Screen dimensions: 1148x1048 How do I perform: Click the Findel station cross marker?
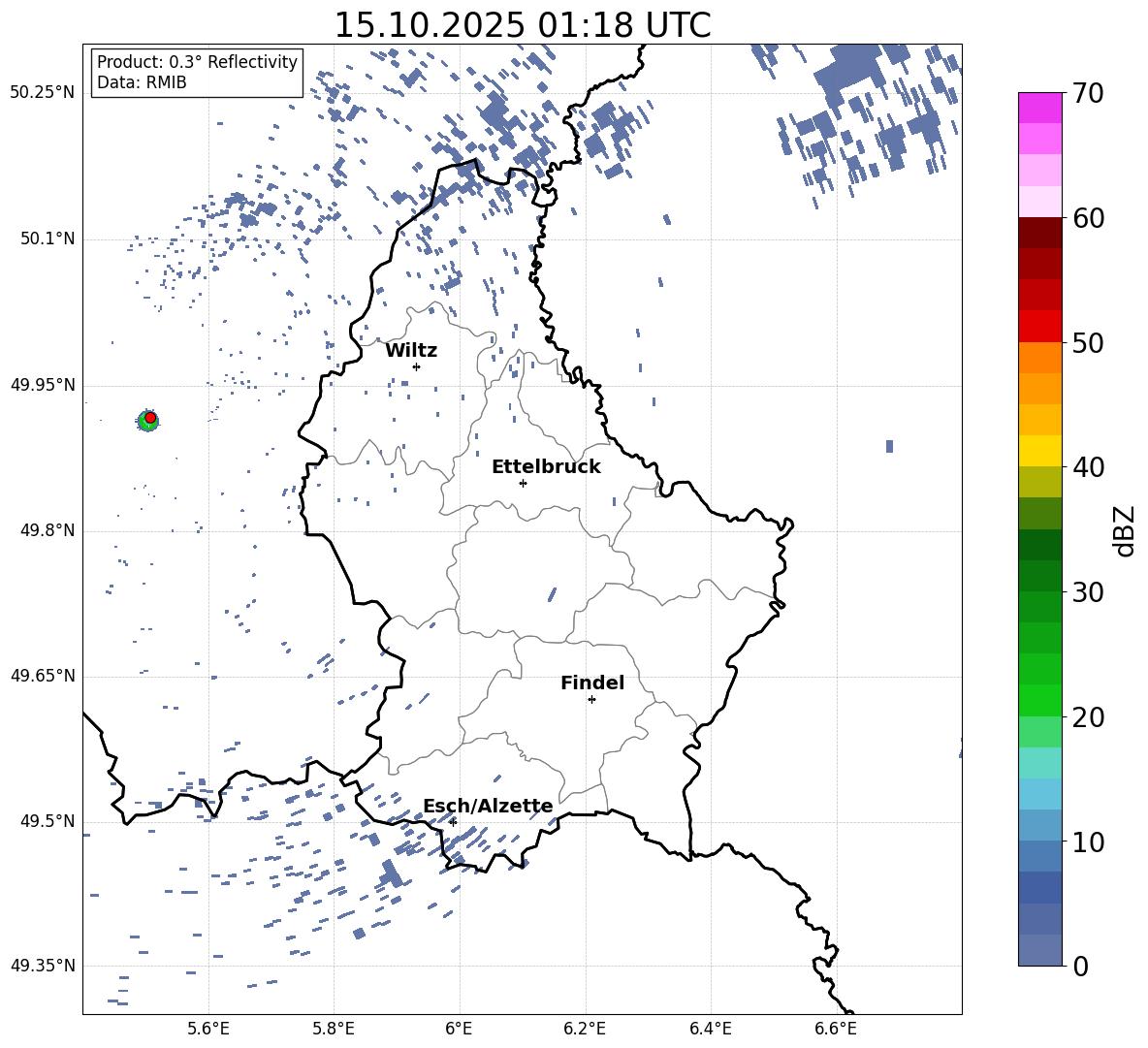(591, 700)
